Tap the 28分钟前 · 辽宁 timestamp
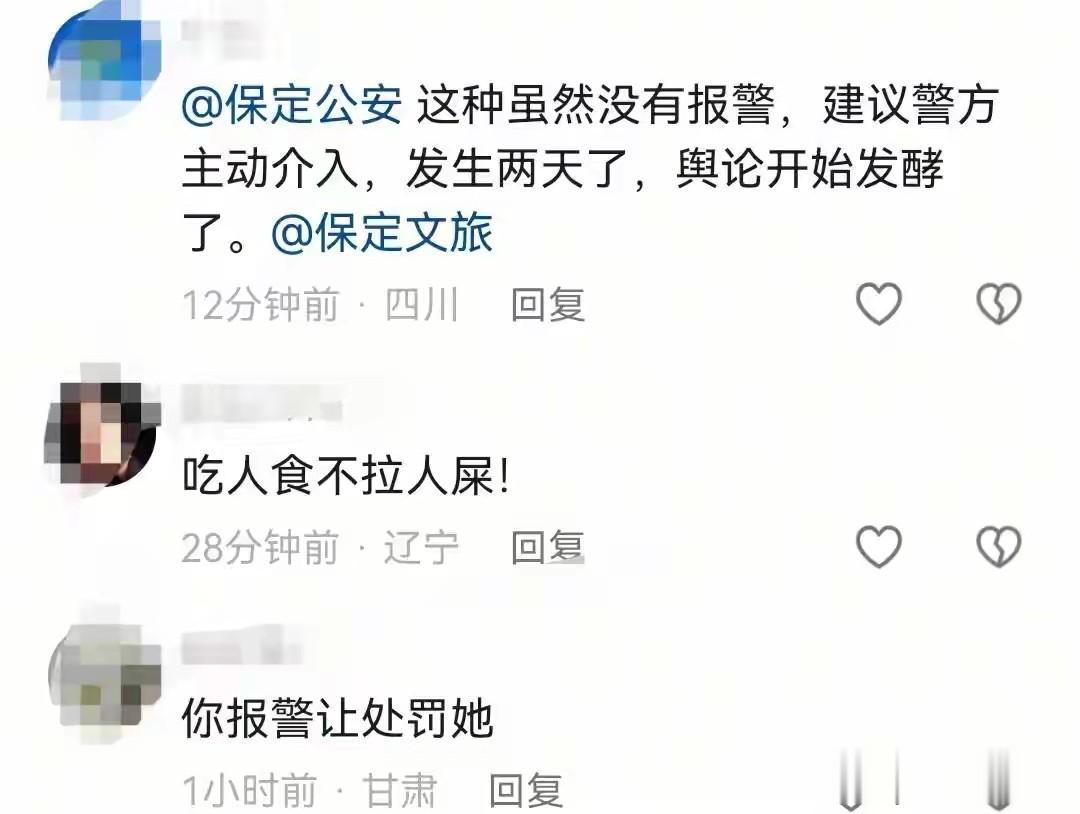Image resolution: width=1080 pixels, height=814 pixels. [320, 547]
